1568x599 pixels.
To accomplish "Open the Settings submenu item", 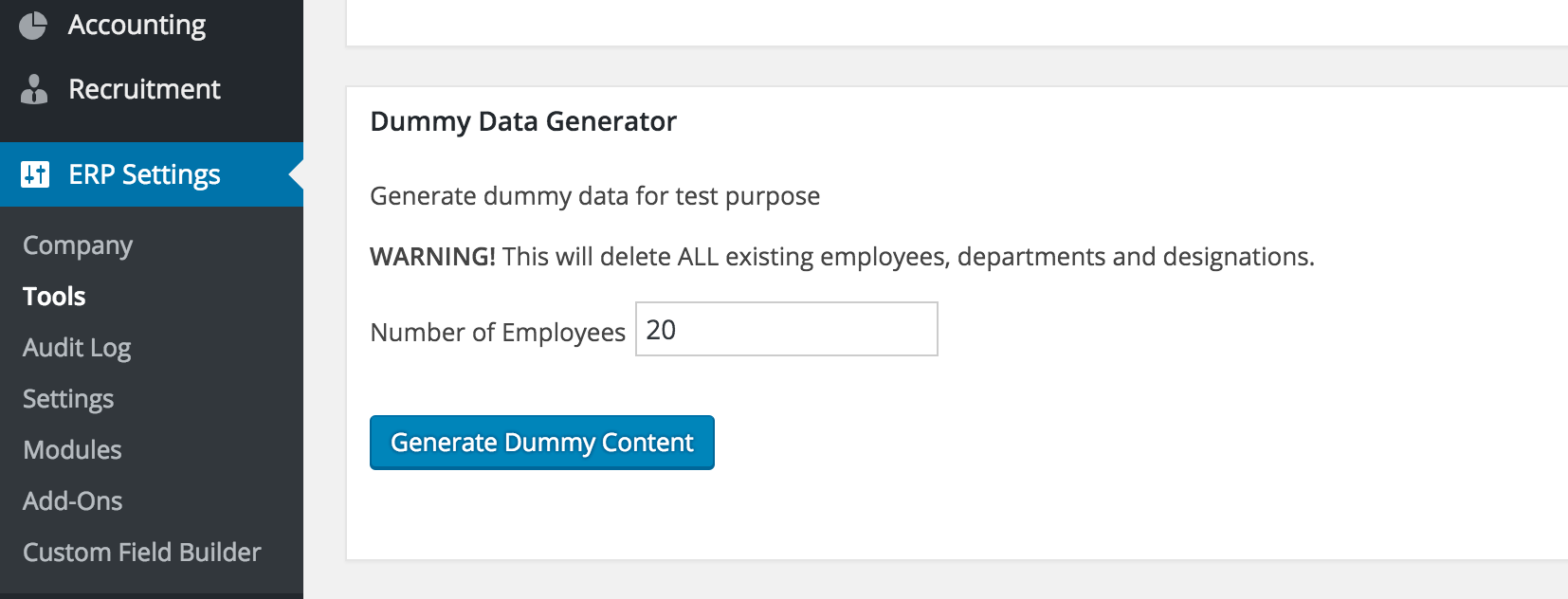I will tap(68, 399).
